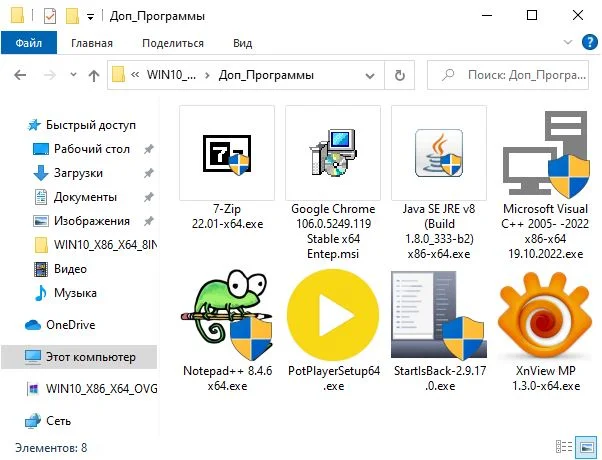Click the Video film icon in sidebar
The width and height of the screenshot is (602, 460).
41,269
